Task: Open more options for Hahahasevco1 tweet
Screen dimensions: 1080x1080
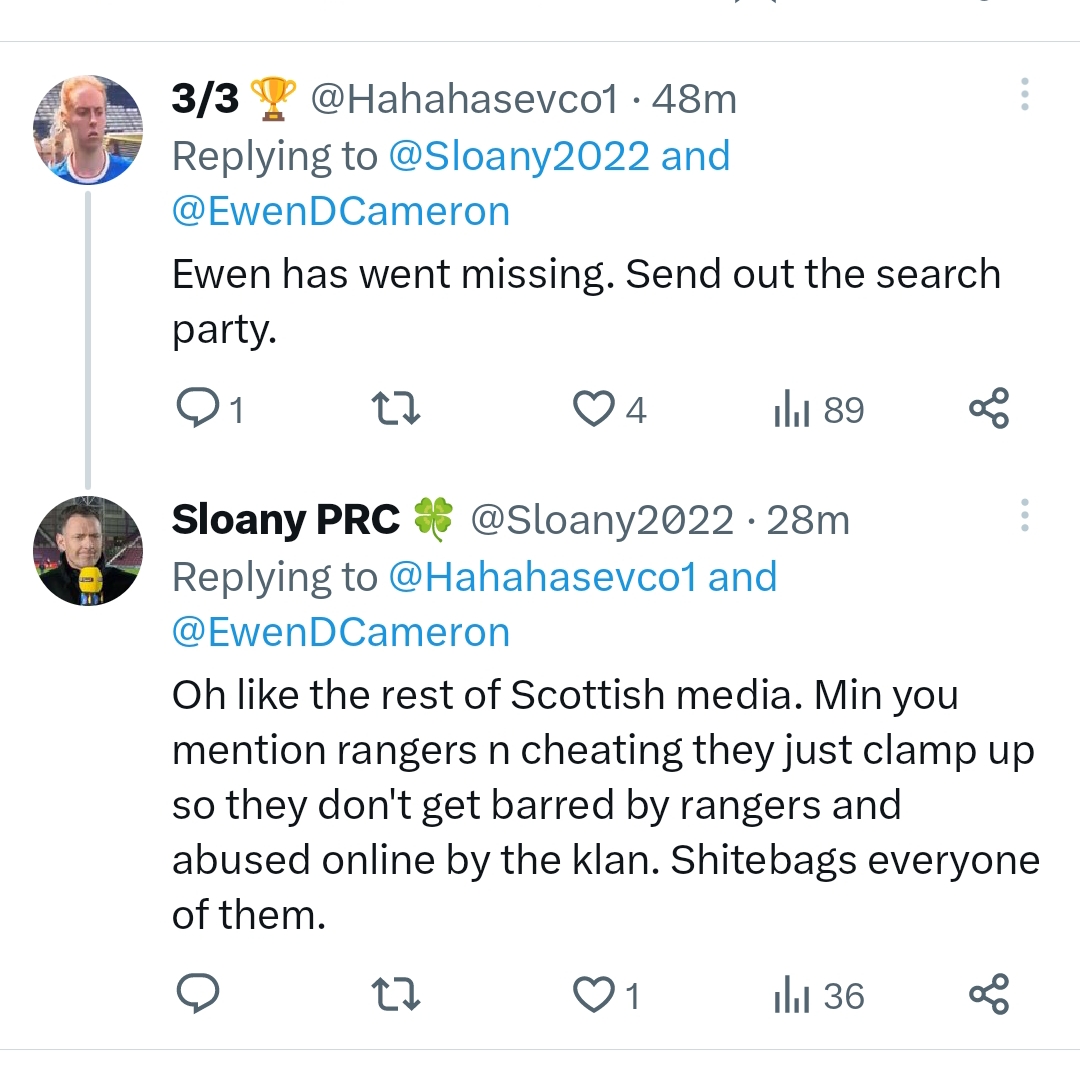Action: coord(1024,95)
